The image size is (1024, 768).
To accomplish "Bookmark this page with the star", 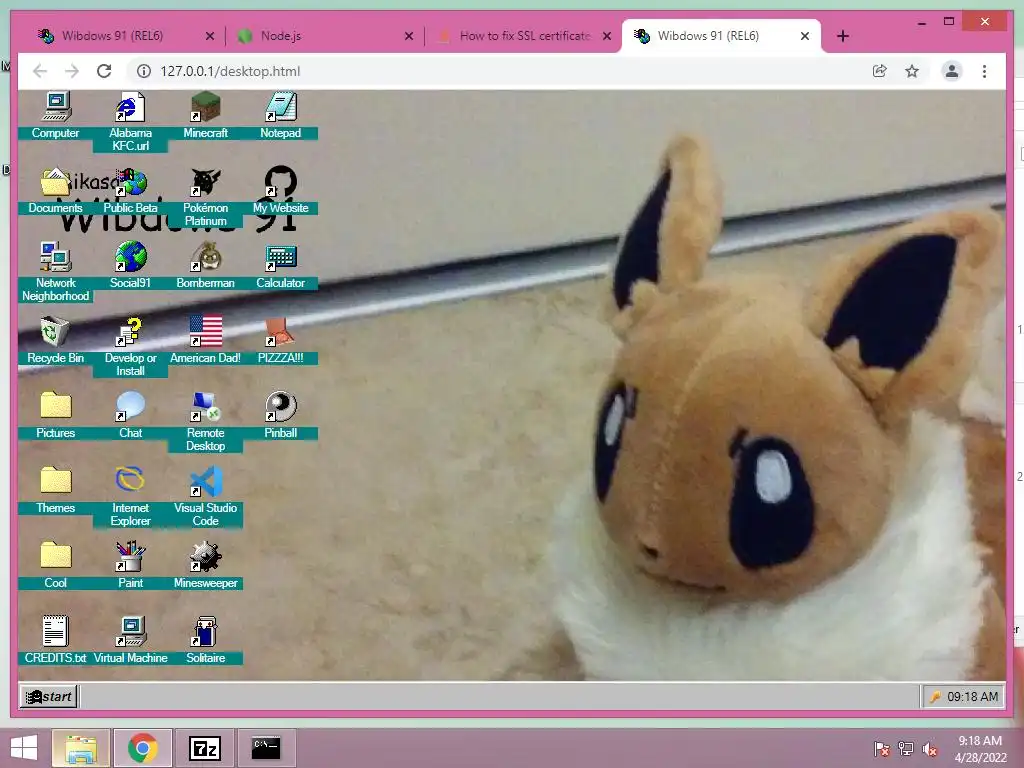I will point(912,71).
